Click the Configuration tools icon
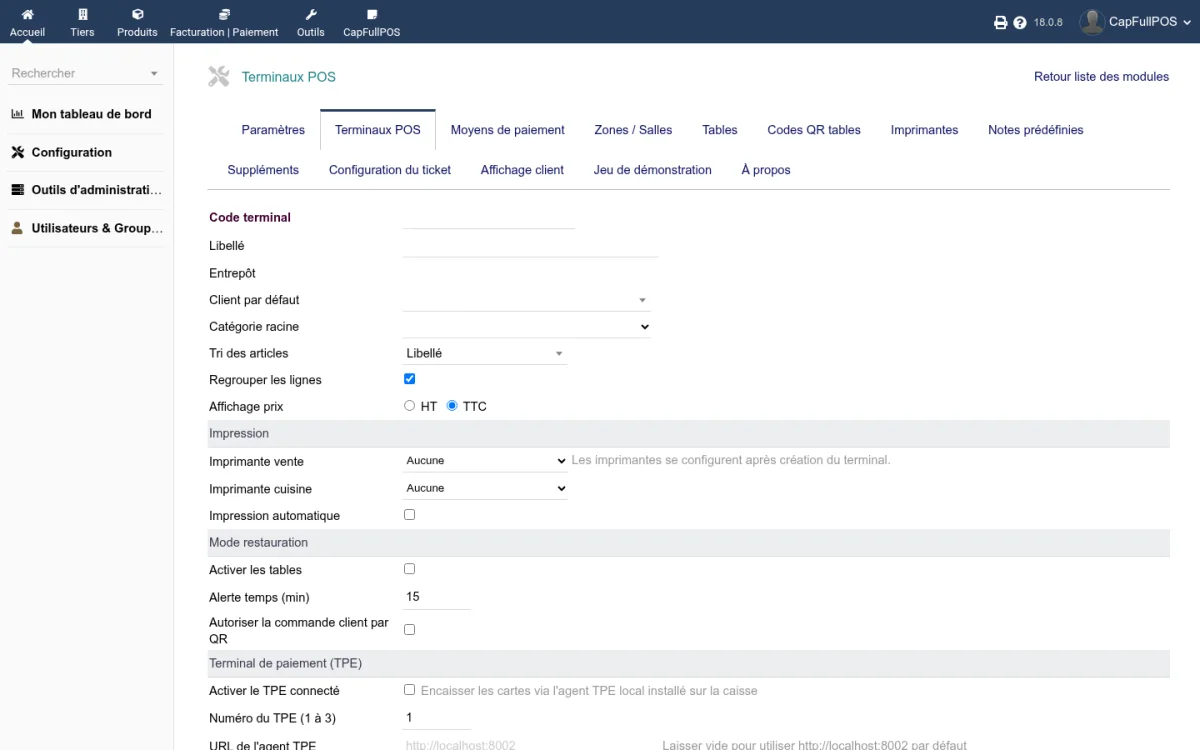Screen dimensions: 1200x750 click(x=17, y=152)
